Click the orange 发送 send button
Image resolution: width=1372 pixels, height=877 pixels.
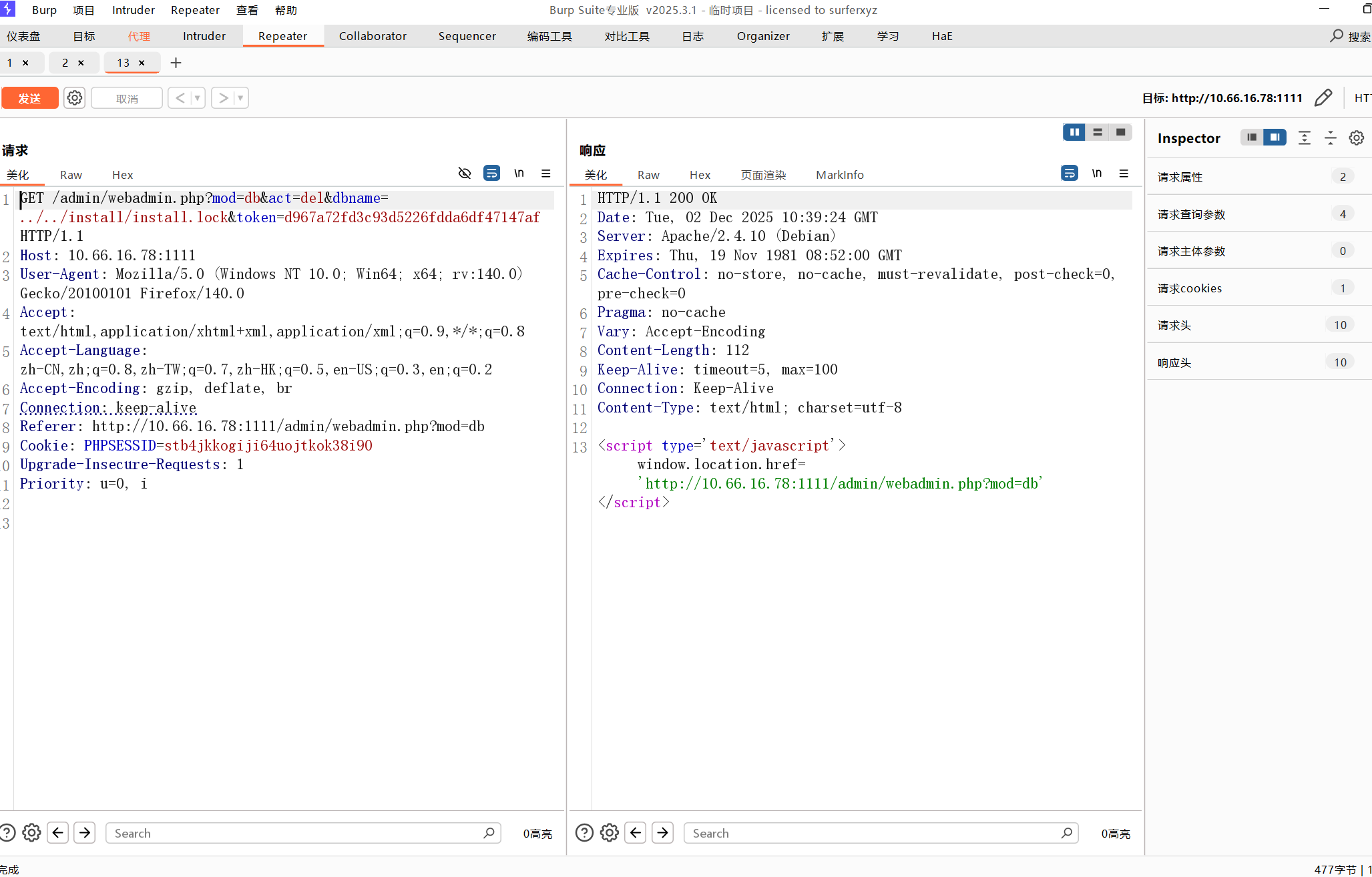pyautogui.click(x=29, y=98)
